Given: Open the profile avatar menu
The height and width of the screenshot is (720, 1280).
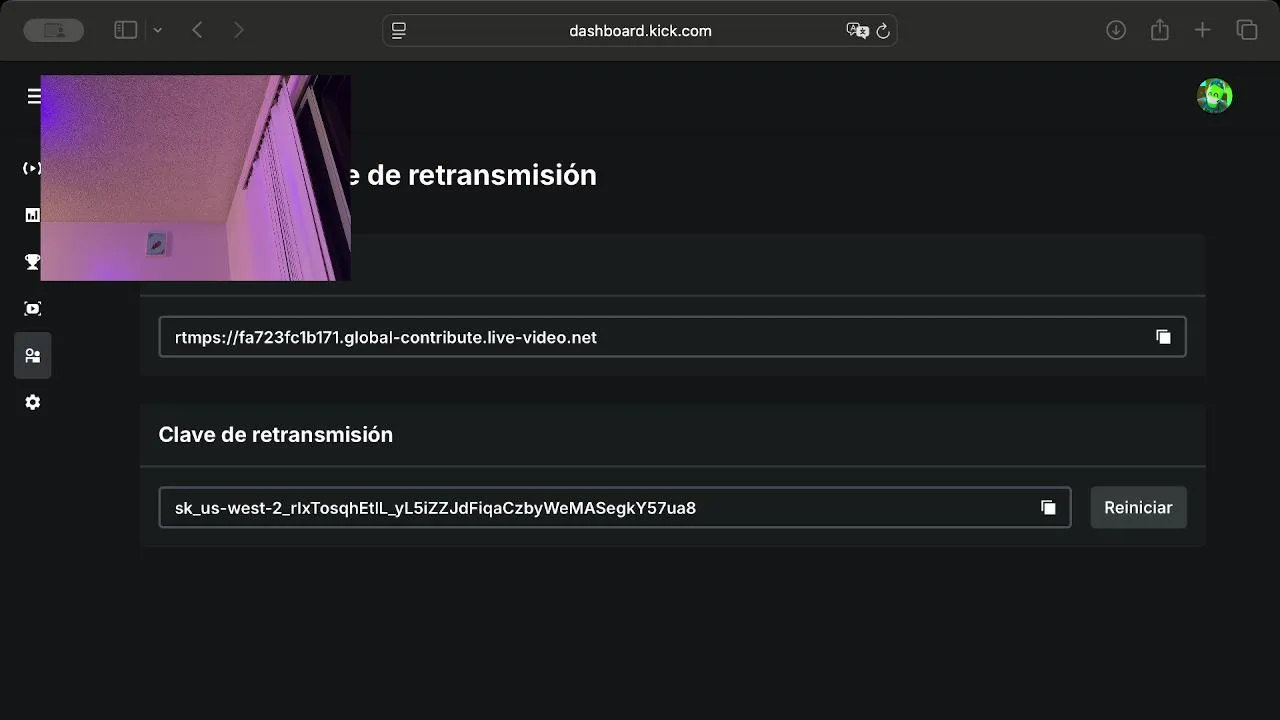Looking at the screenshot, I should [x=1214, y=96].
